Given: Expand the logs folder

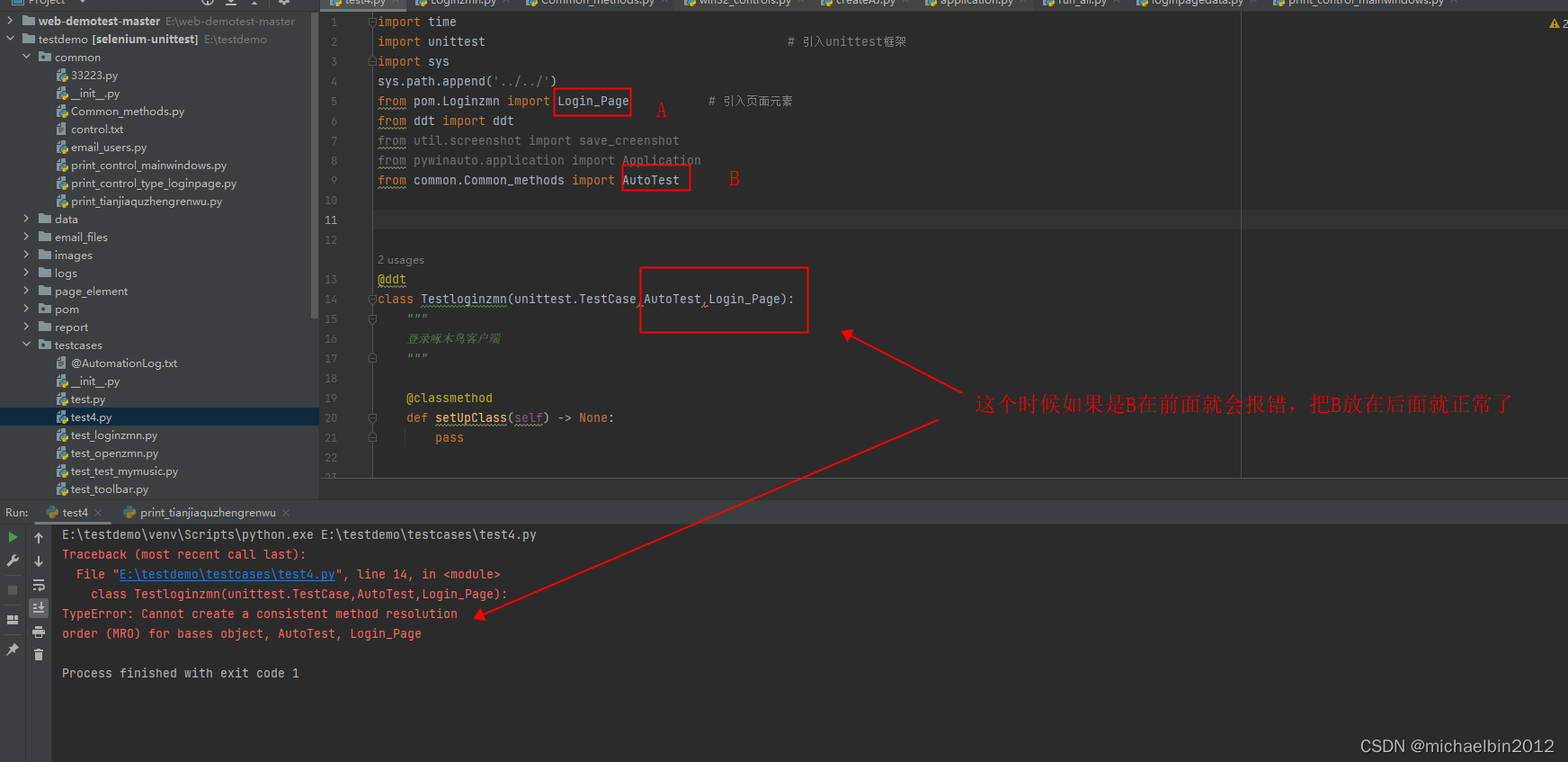Looking at the screenshot, I should (27, 273).
